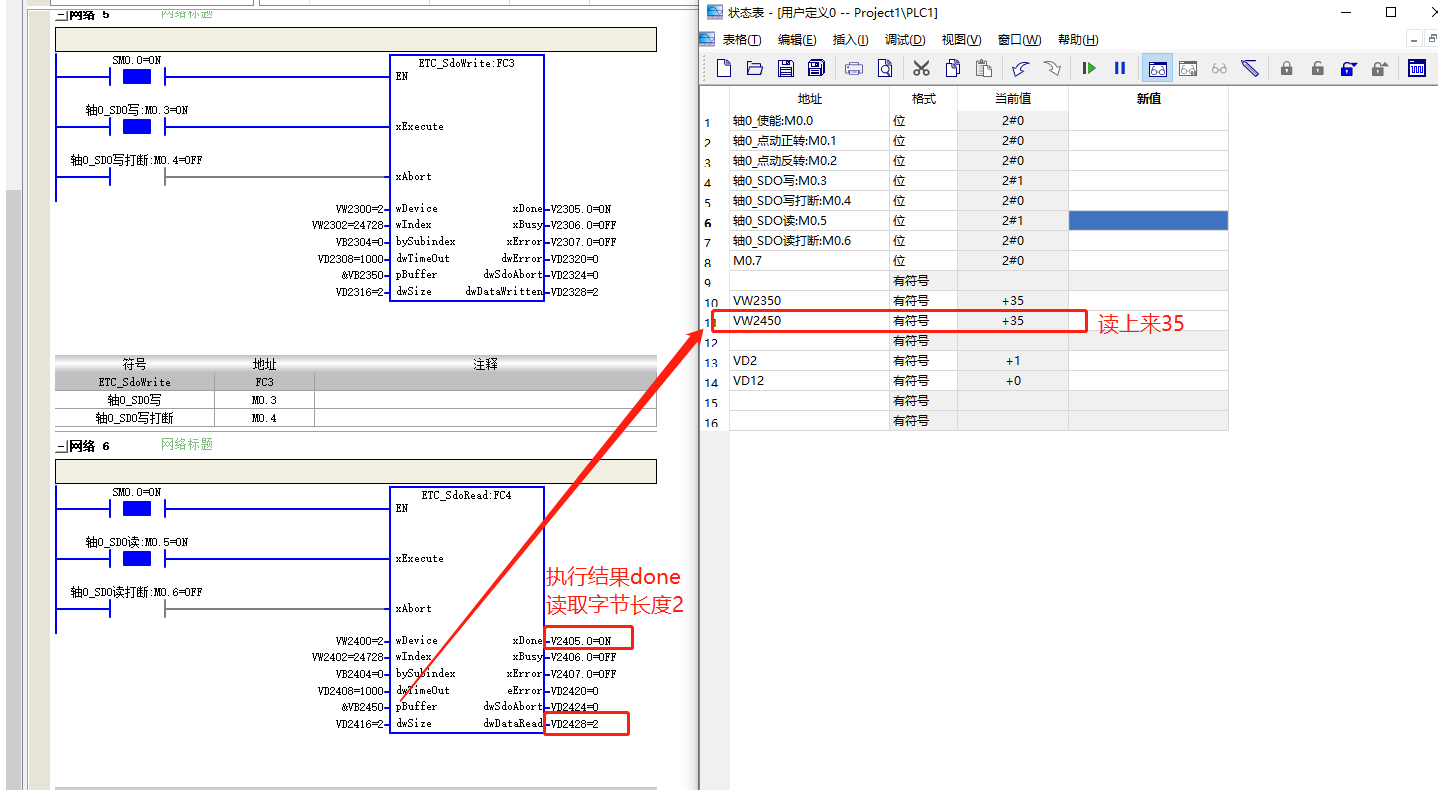Click the Unforce open padlock icon
This screenshot has width=1438, height=790.
1318,68
